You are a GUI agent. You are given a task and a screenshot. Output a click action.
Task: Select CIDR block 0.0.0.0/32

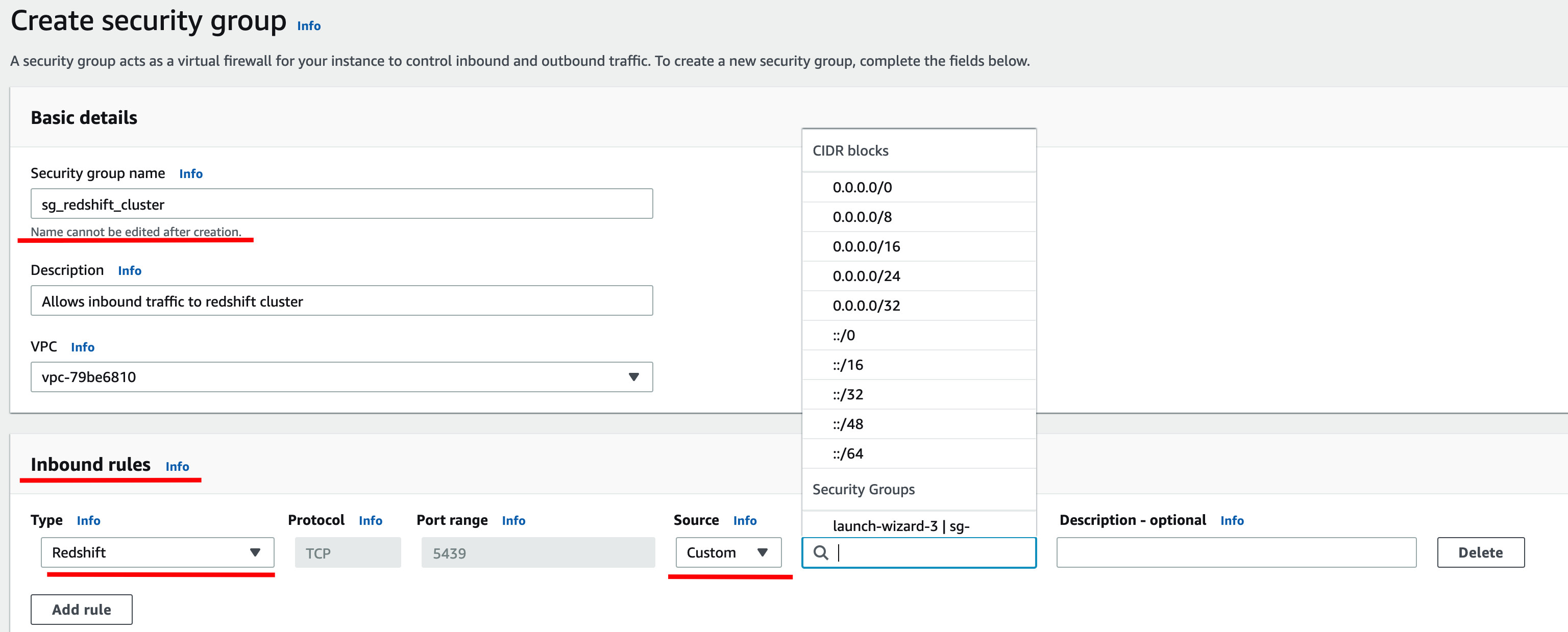coord(919,306)
